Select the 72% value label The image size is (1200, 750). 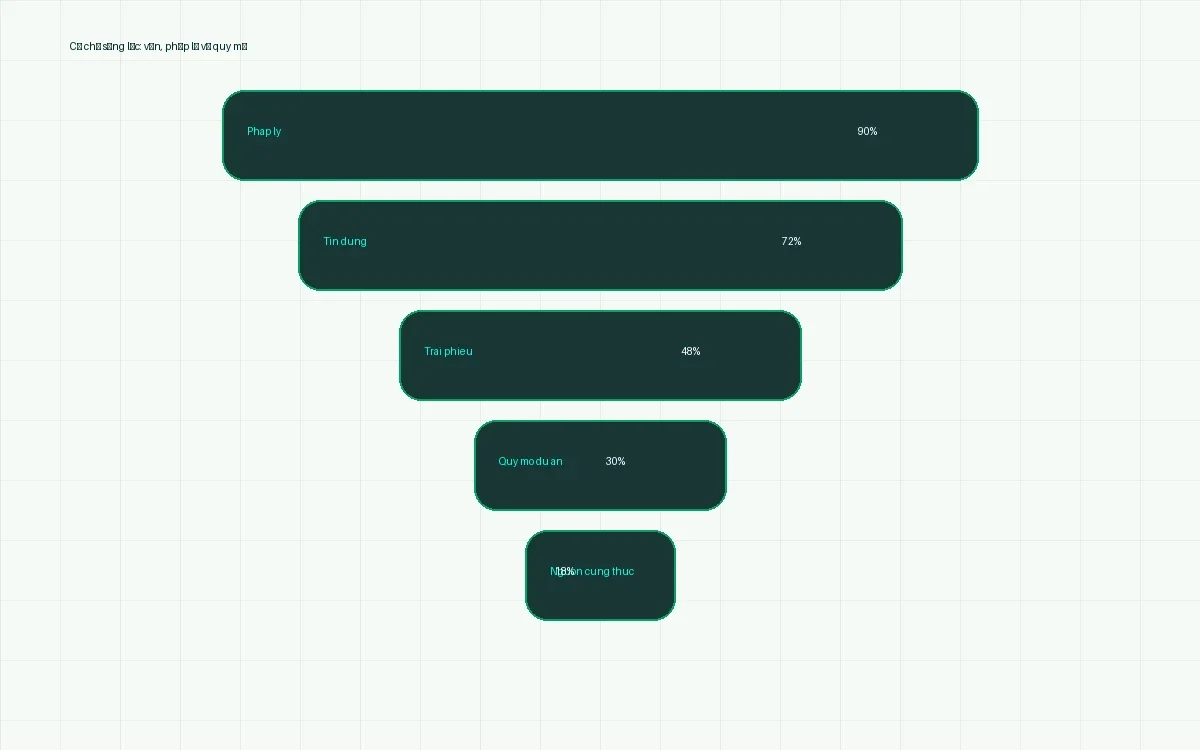tap(791, 241)
